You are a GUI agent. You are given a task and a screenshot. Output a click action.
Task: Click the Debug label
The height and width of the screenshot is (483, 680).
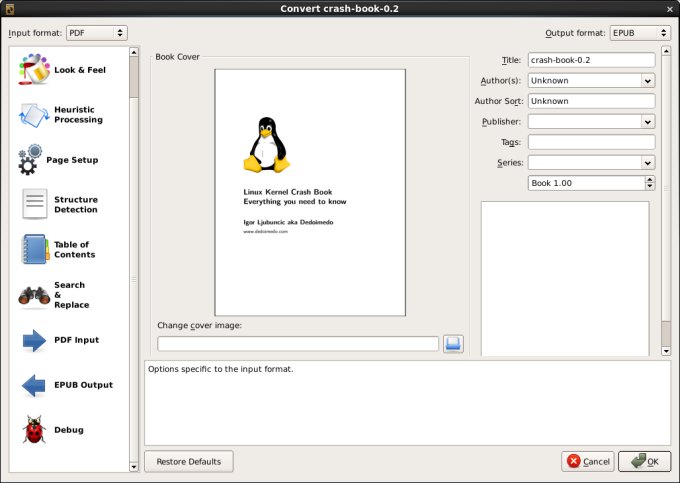69,430
